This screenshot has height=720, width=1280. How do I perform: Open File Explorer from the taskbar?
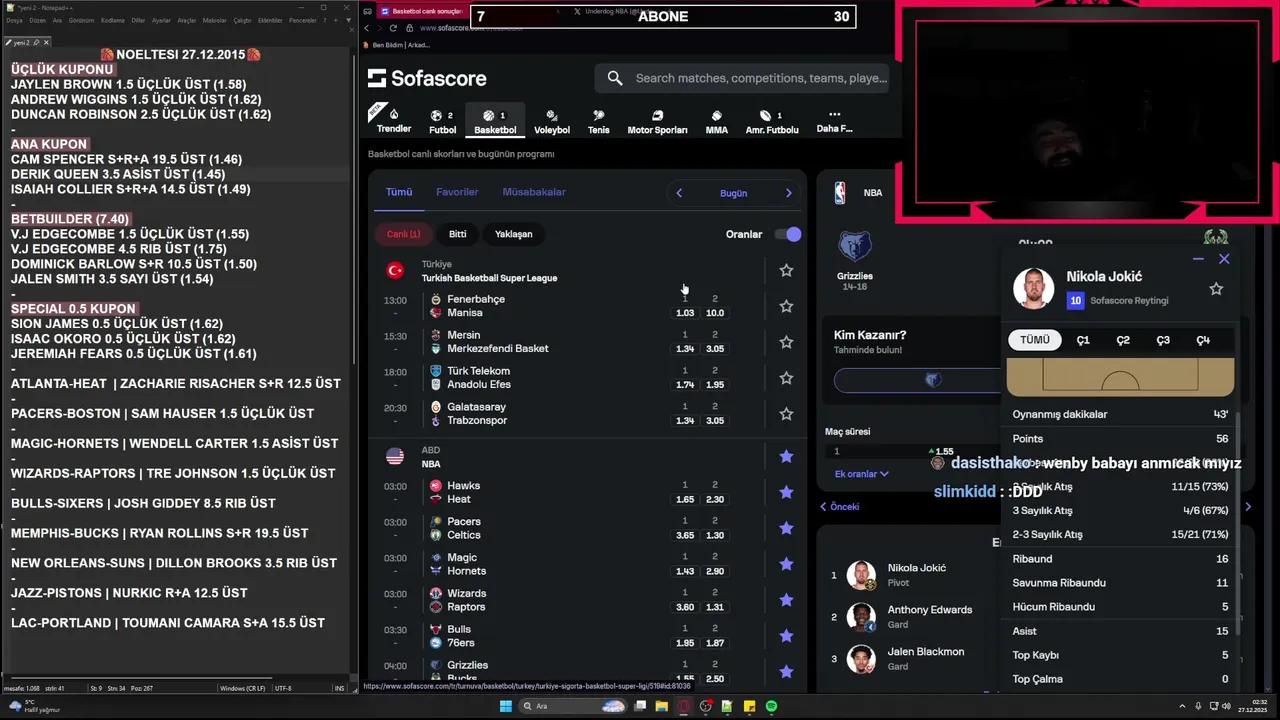[x=661, y=706]
